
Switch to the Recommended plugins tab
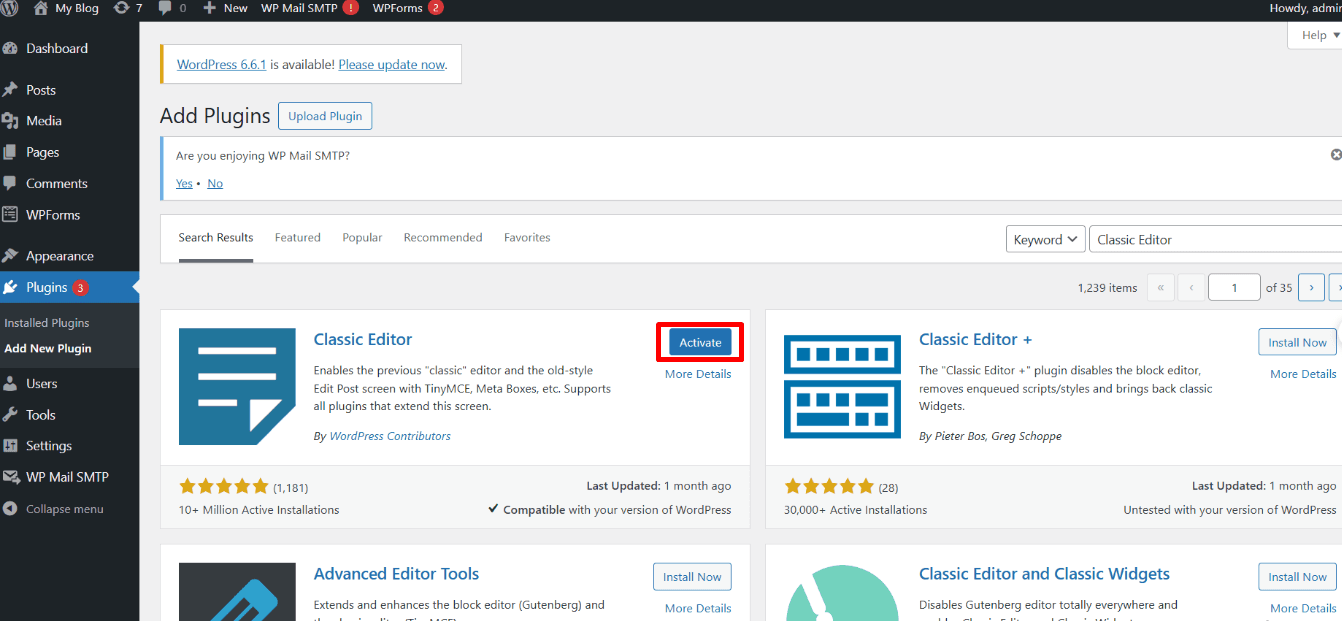pyautogui.click(x=443, y=237)
